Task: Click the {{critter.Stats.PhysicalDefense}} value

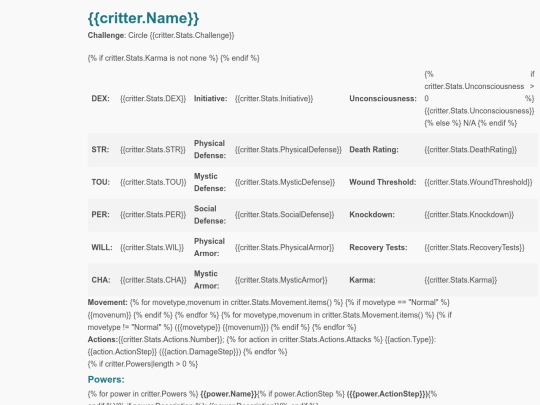Action: tap(288, 150)
